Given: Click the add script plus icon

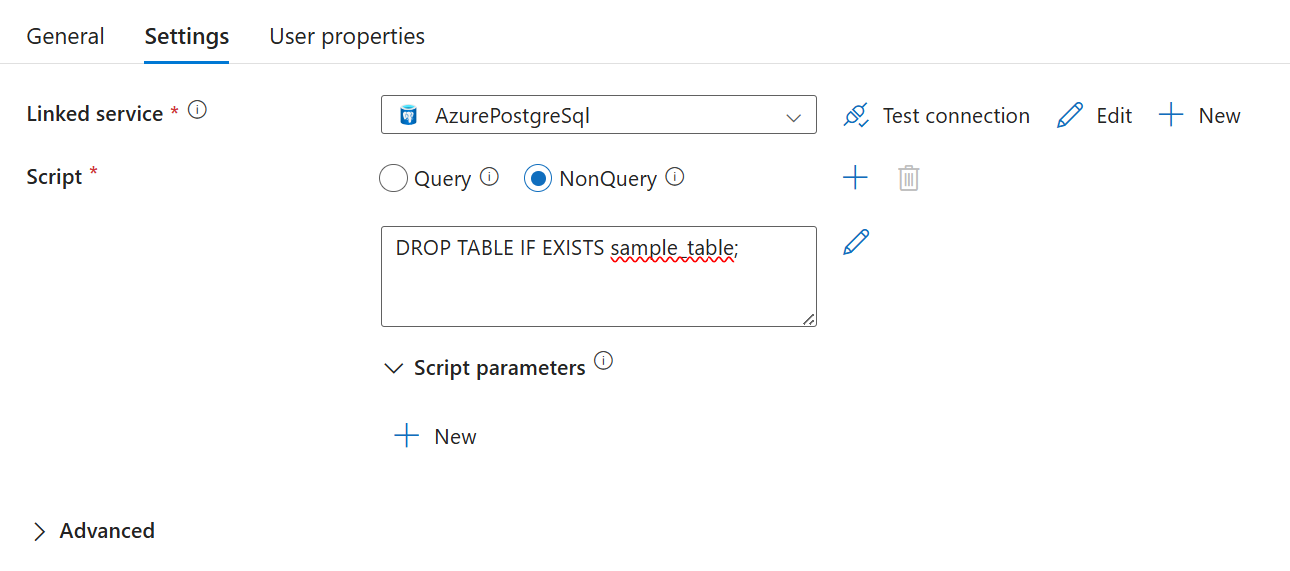Looking at the screenshot, I should click(855, 178).
